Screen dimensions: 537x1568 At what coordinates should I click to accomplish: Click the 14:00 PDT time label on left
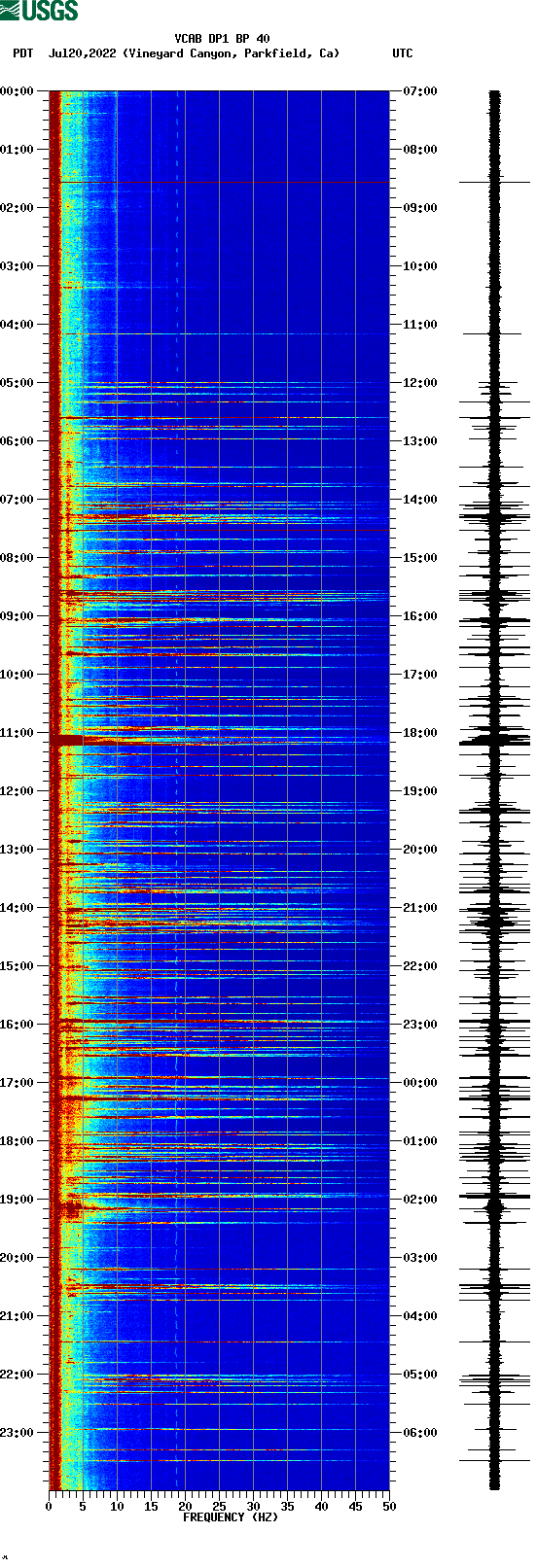point(17,908)
